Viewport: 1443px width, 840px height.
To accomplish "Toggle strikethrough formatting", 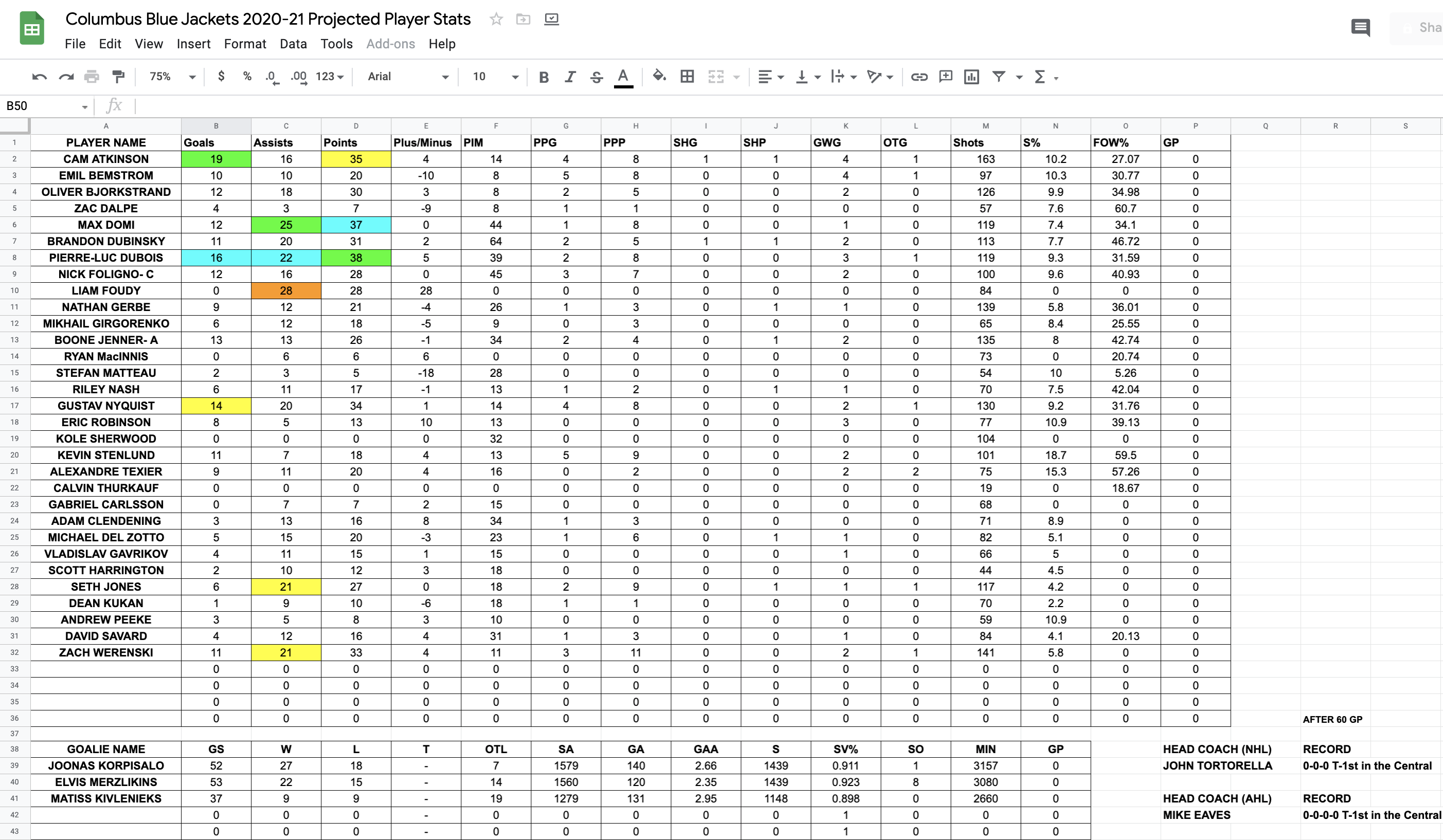I will 596,77.
